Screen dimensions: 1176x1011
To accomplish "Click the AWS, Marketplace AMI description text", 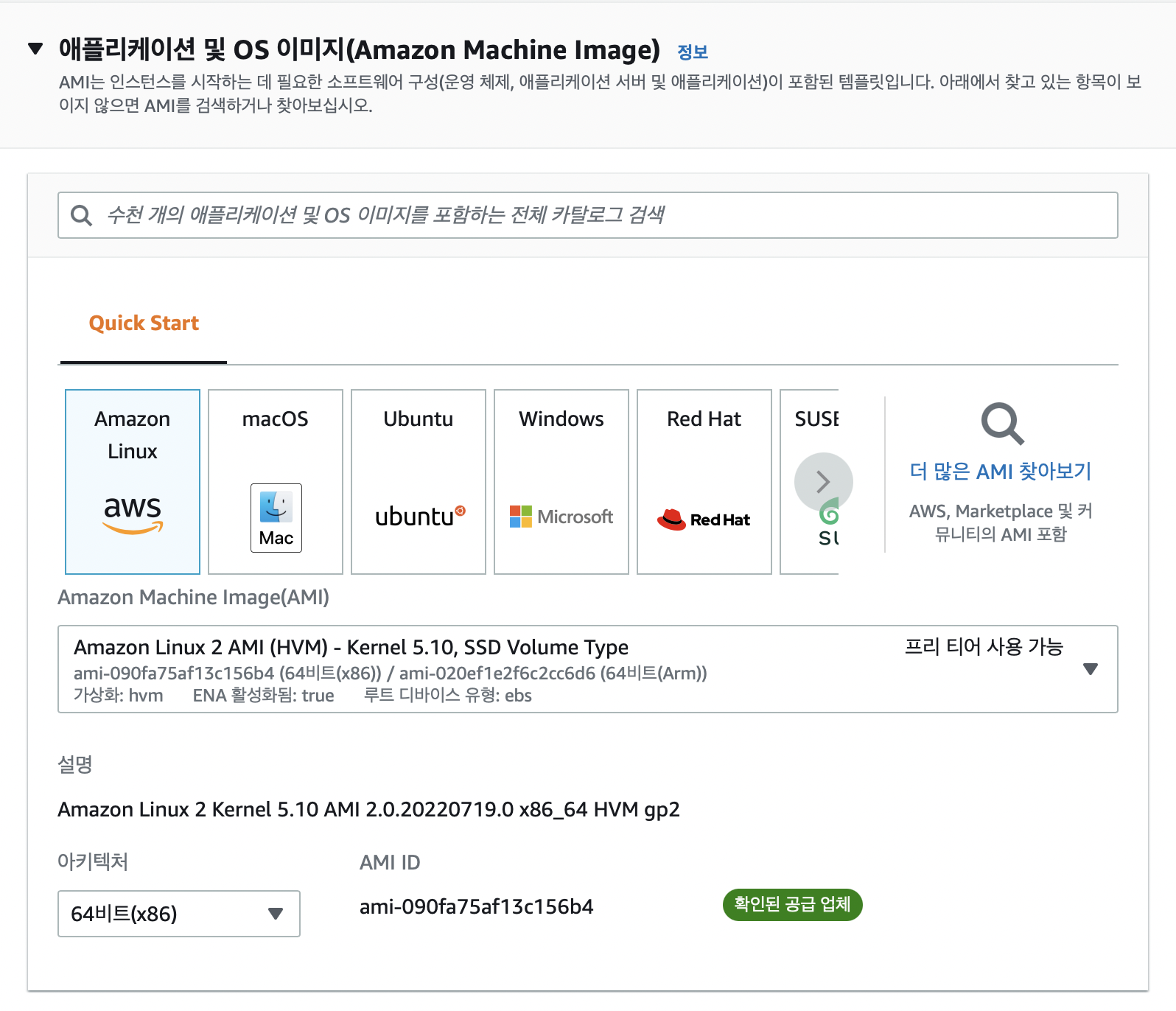I will pyautogui.click(x=1001, y=522).
